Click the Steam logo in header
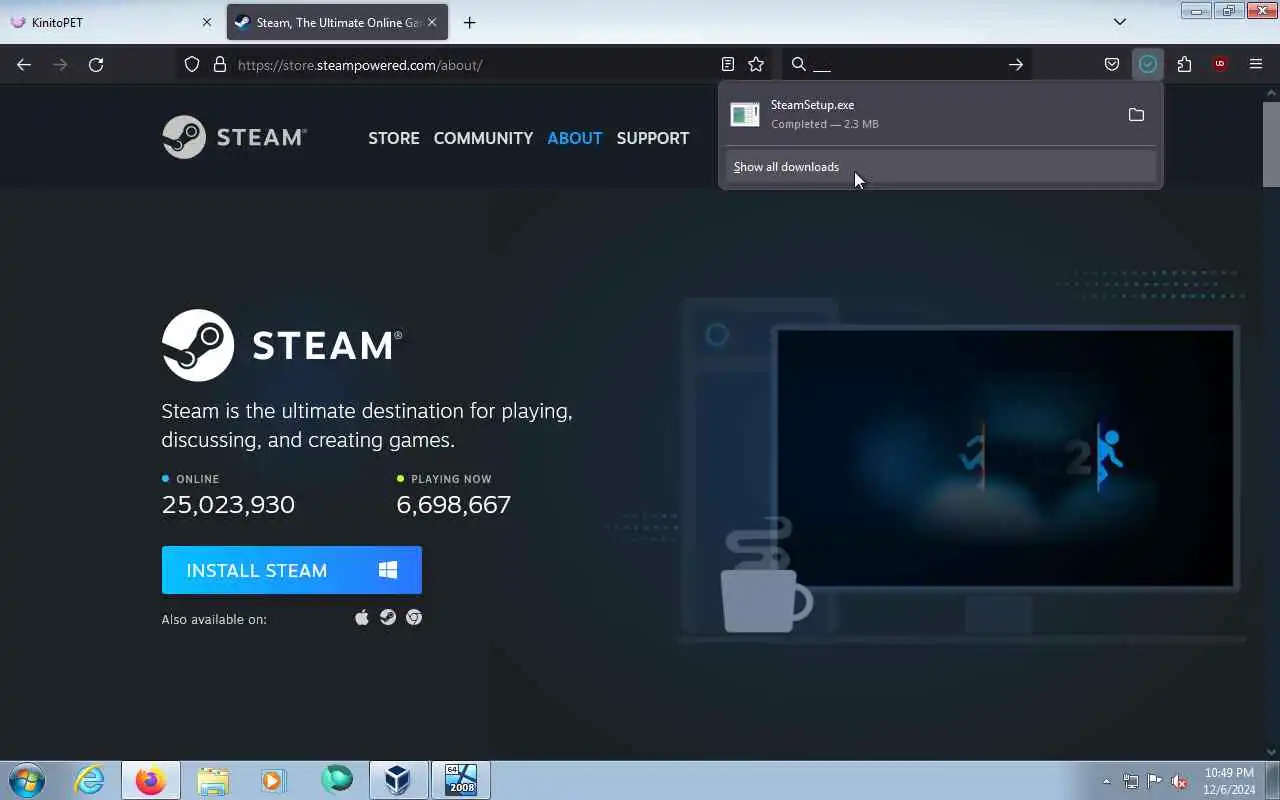1280x800 pixels. (x=235, y=137)
